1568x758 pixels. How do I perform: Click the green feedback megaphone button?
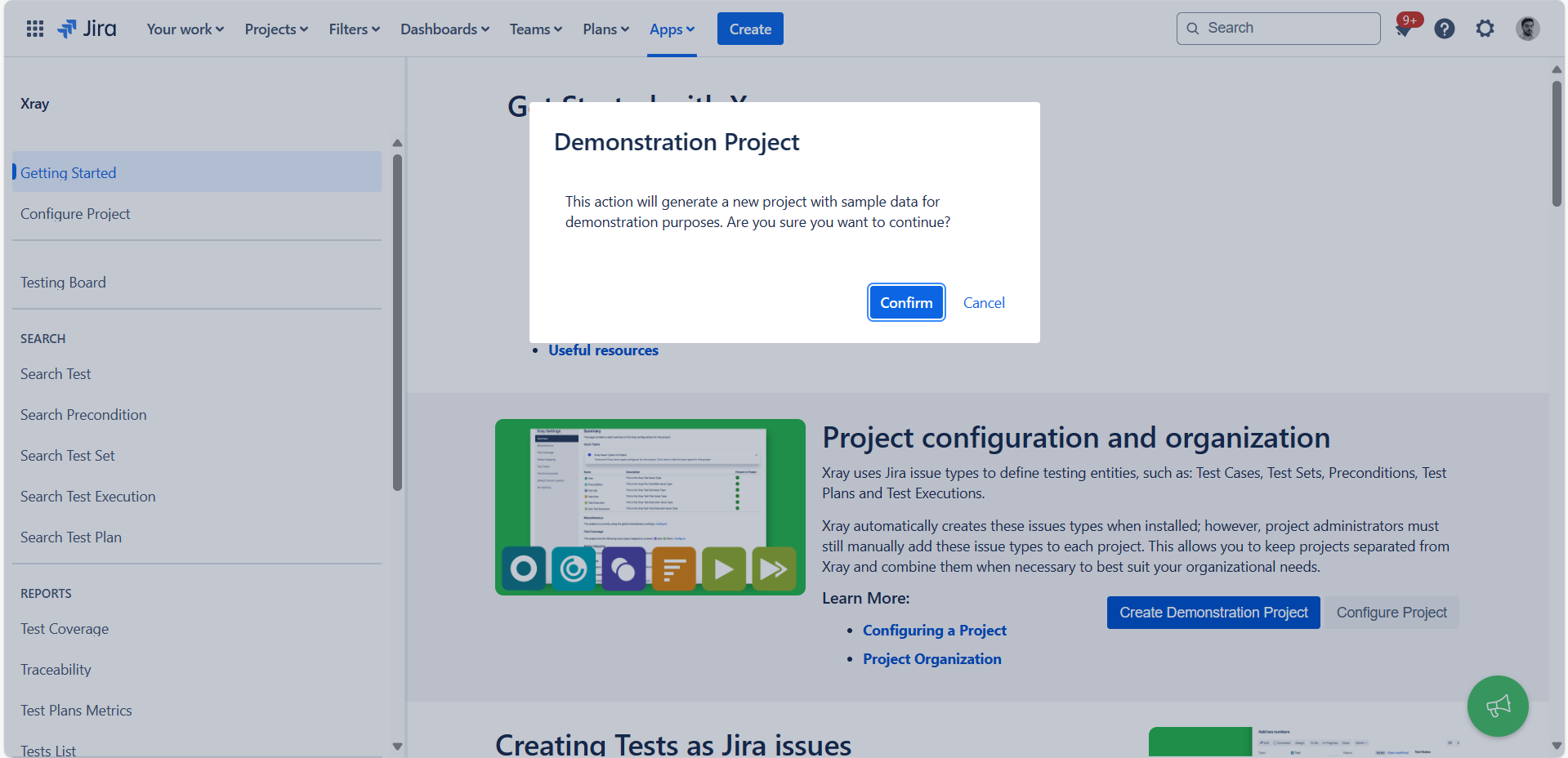pos(1498,706)
